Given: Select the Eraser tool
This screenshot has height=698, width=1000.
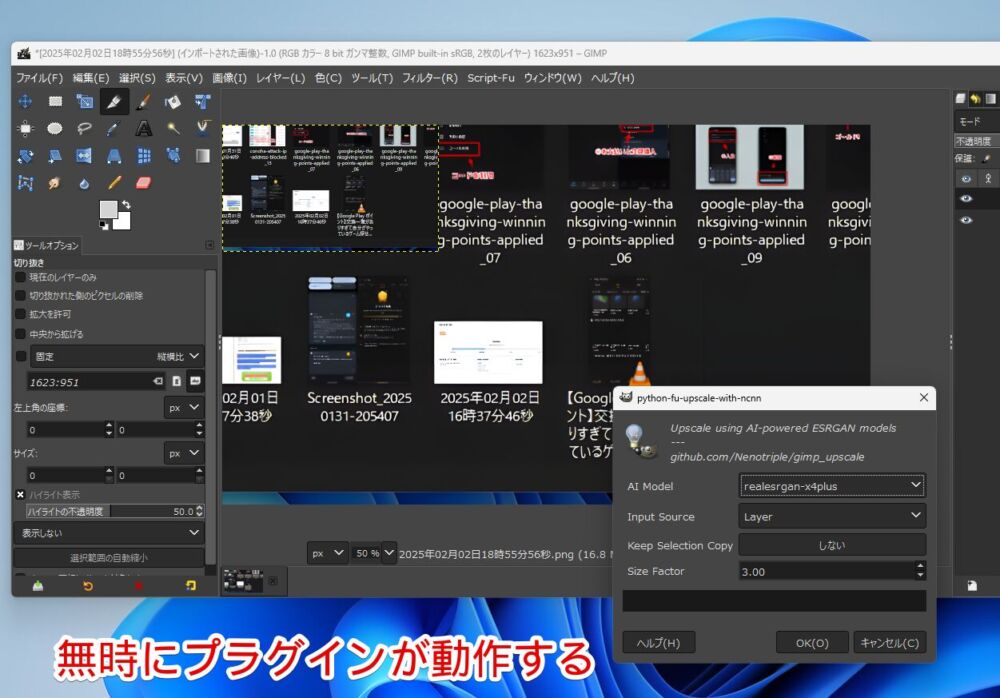Looking at the screenshot, I should (x=143, y=184).
